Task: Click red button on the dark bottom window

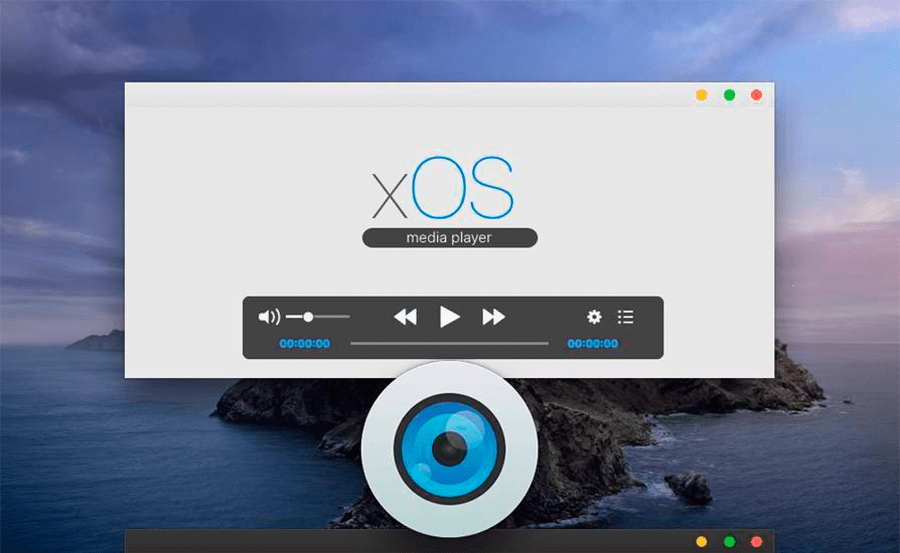Action: 756,542
